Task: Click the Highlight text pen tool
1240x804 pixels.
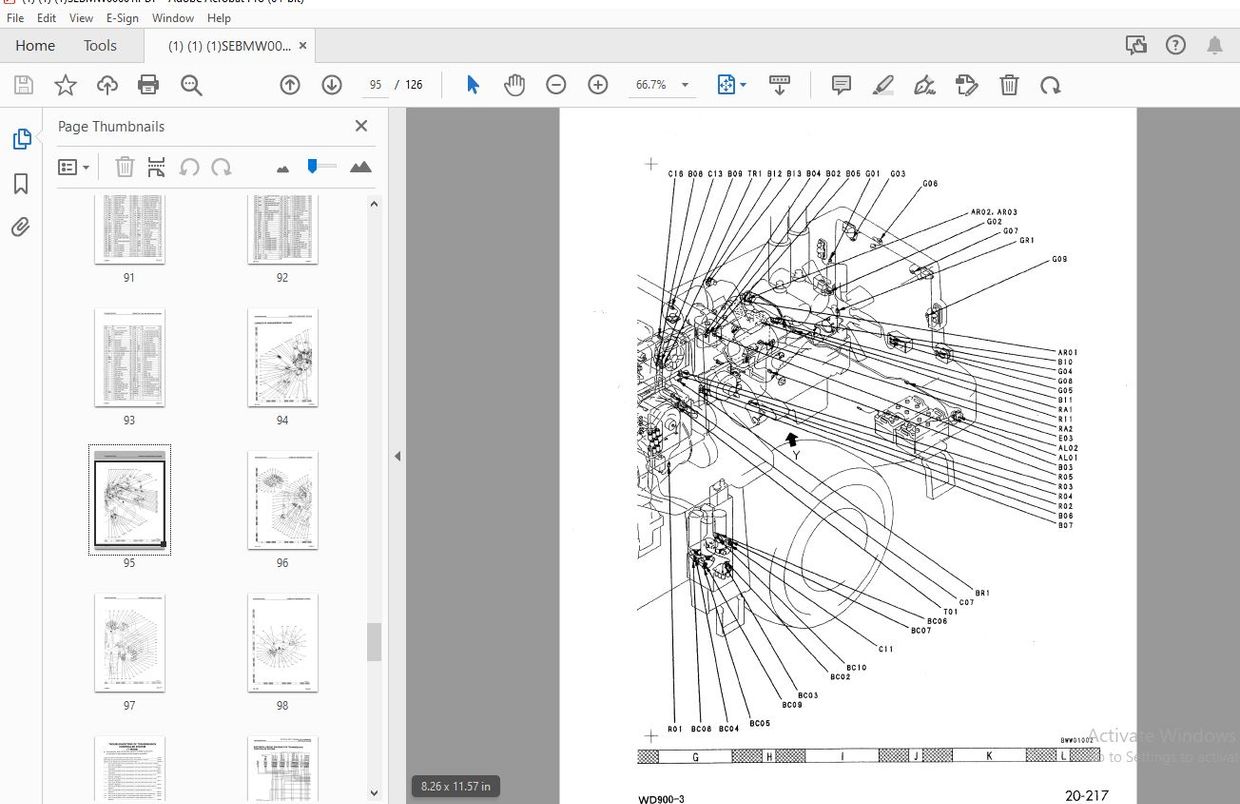Action: 883,85
